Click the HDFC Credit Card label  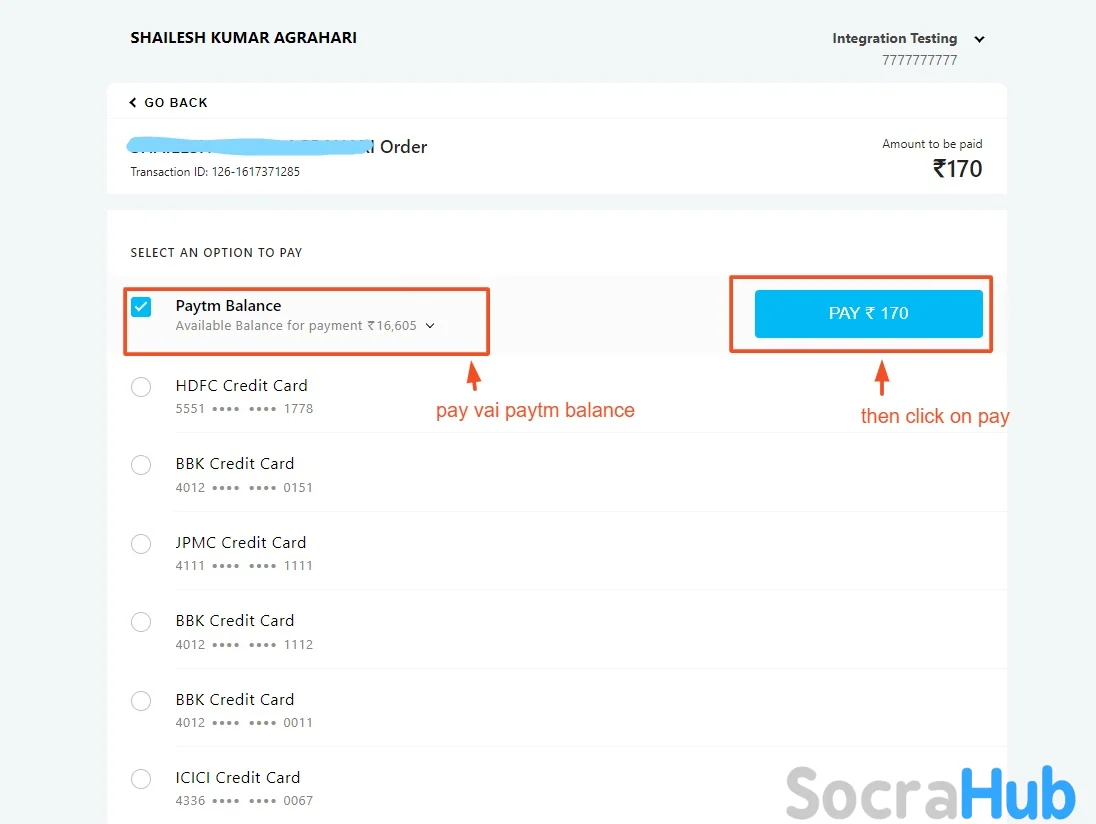point(241,385)
